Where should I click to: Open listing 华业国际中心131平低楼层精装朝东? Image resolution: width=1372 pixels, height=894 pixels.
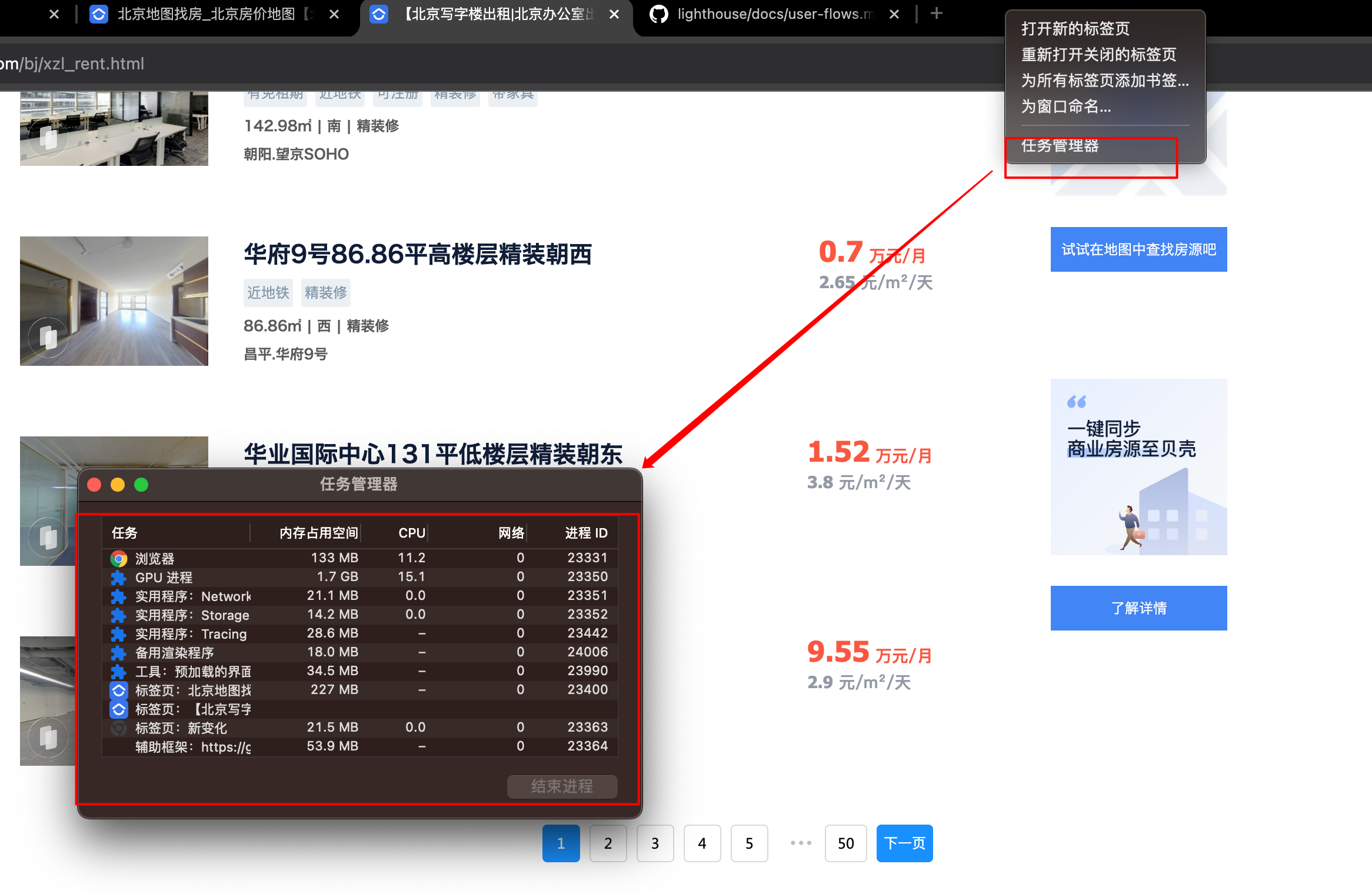pos(433,454)
